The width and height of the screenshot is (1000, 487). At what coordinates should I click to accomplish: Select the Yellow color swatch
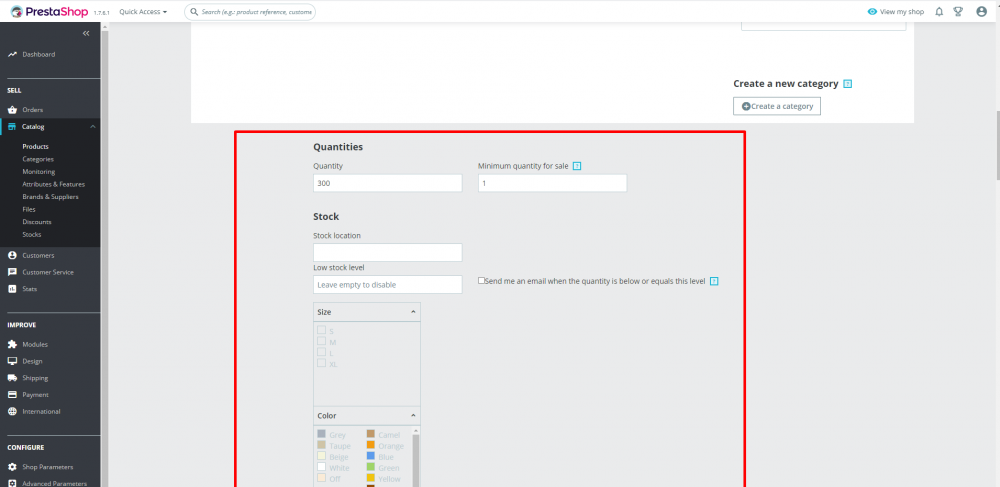(x=371, y=477)
